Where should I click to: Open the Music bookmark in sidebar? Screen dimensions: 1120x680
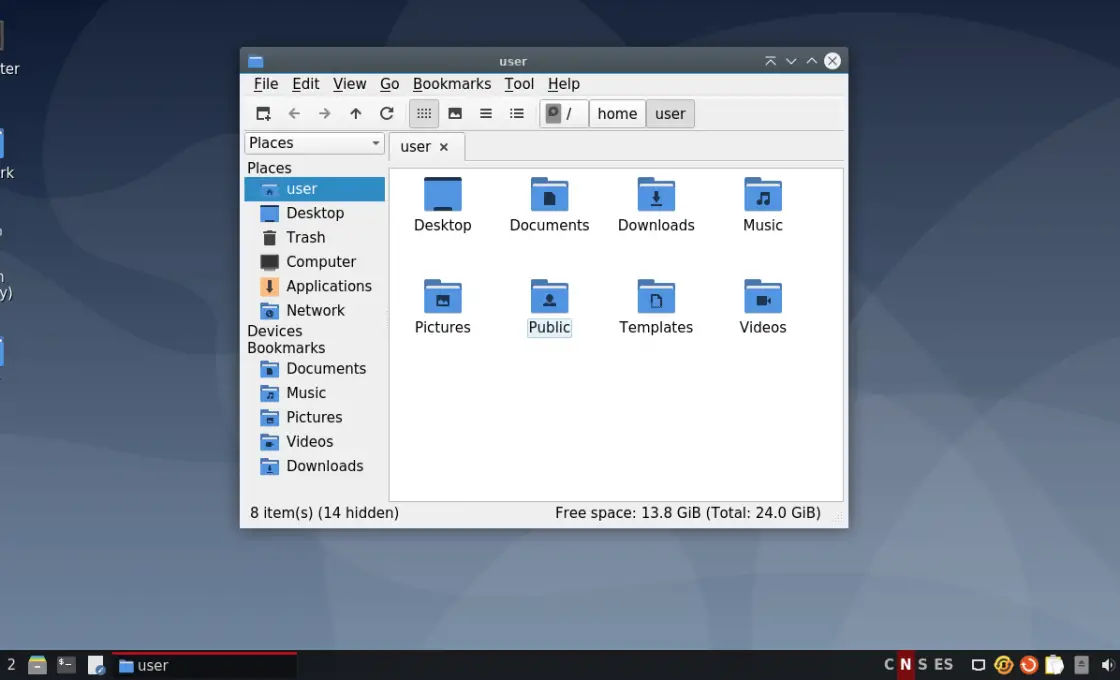pyautogui.click(x=314, y=393)
